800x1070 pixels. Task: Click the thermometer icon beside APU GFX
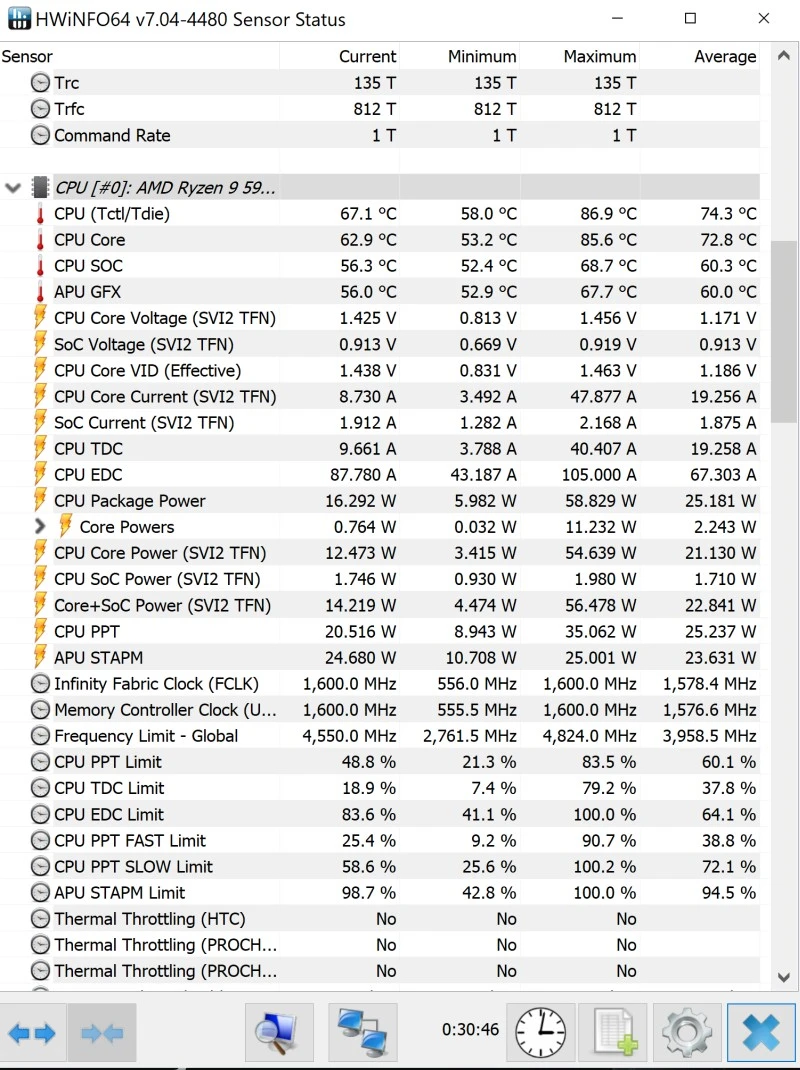click(x=40, y=292)
